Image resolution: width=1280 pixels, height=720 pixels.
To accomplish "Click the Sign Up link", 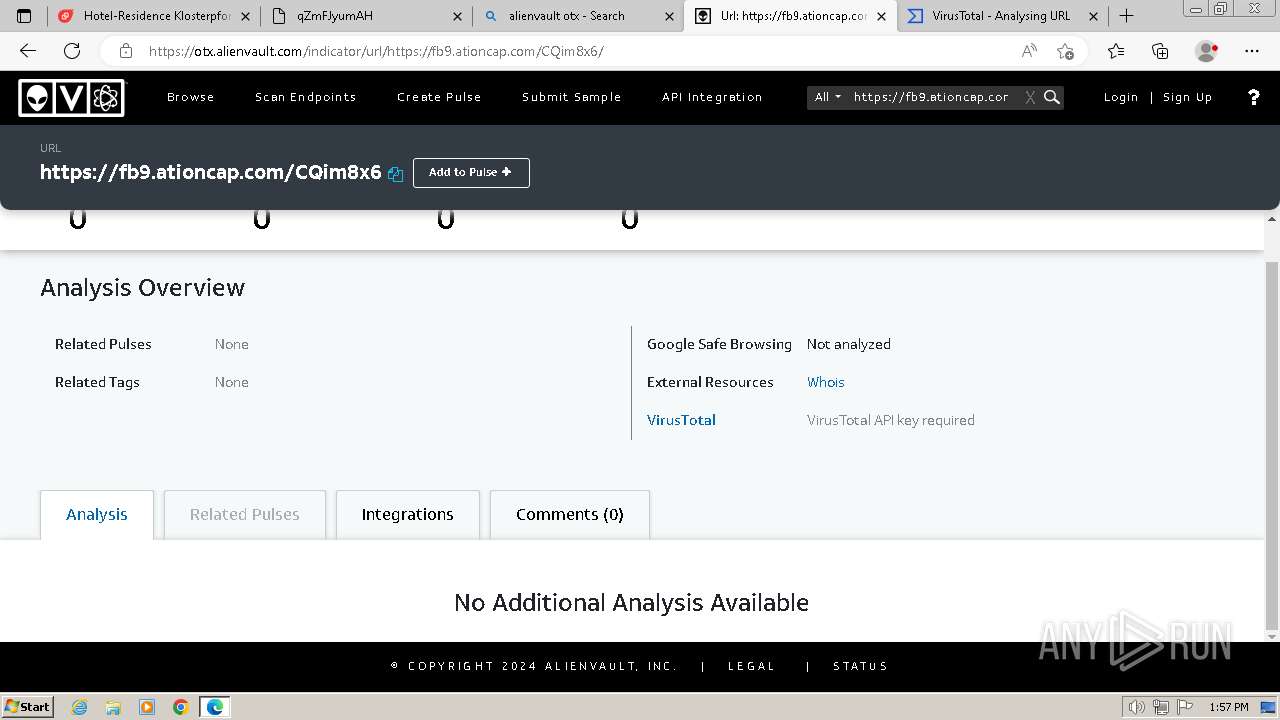I will coord(1188,97).
